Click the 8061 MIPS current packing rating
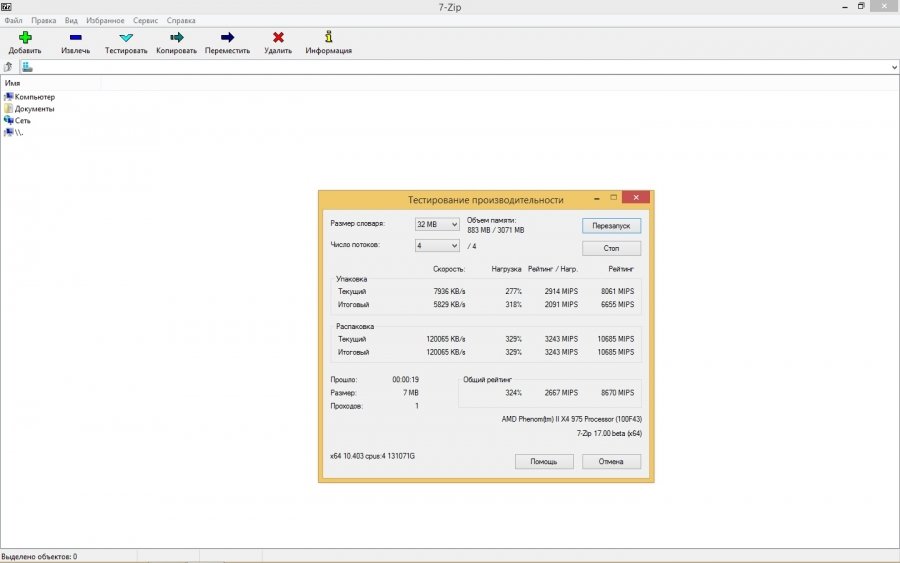 point(617,292)
